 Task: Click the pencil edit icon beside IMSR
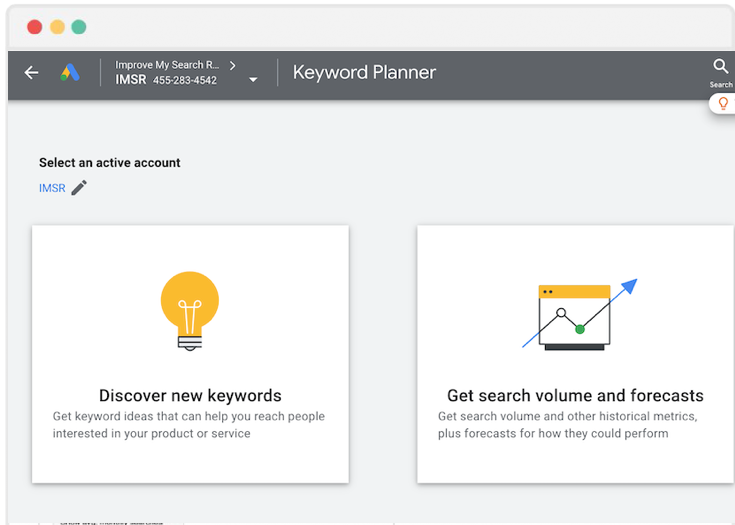[79, 188]
